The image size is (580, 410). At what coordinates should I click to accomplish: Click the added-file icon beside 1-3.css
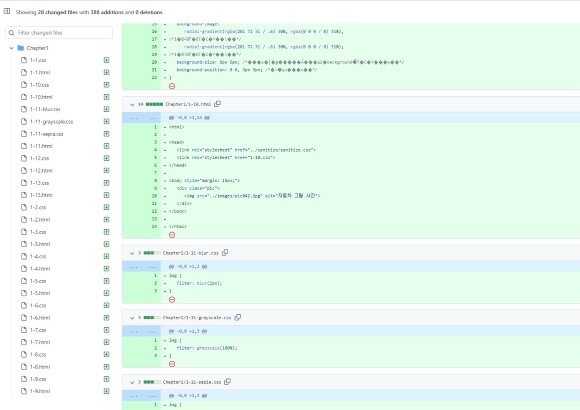coord(107,232)
